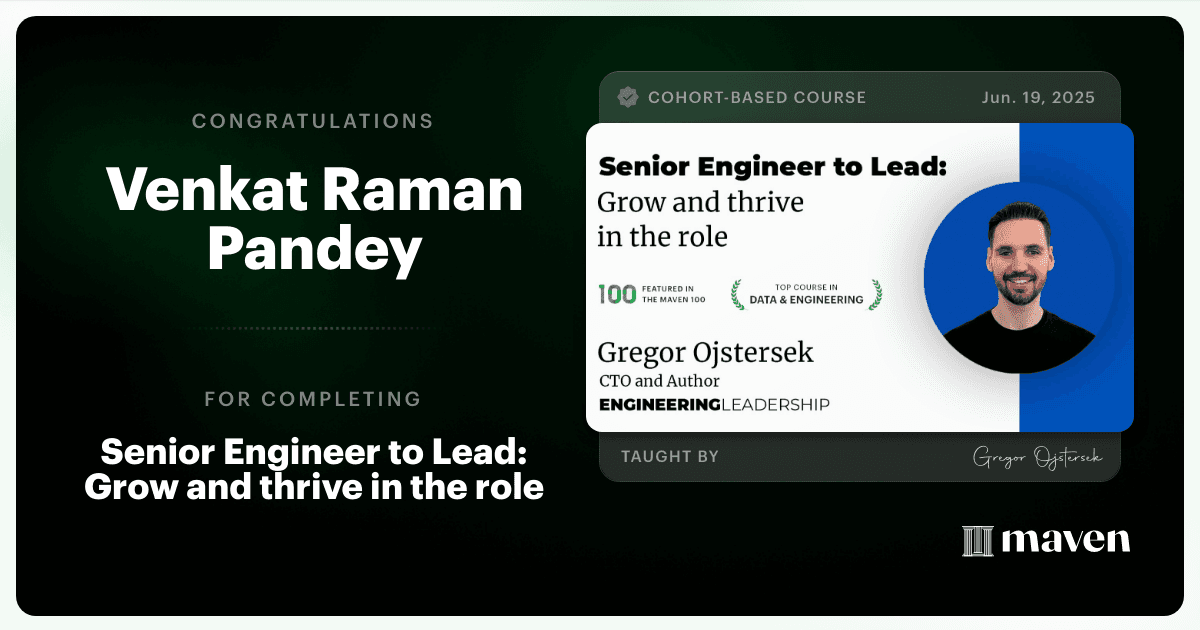
Task: Click Top Course in Data & Engineering badge
Action: [807, 294]
